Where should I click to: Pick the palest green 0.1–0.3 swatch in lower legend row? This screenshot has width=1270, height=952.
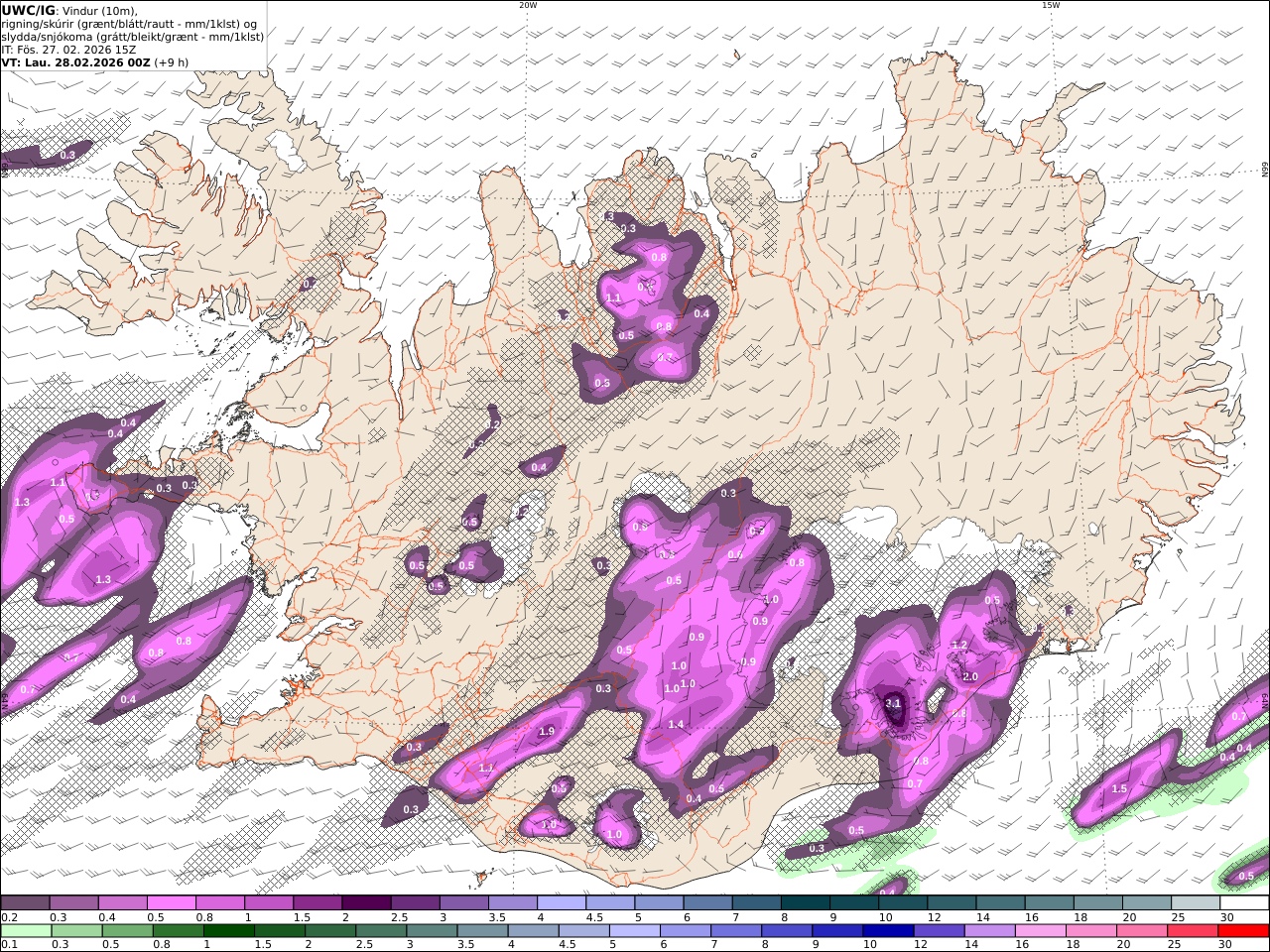click(x=27, y=931)
